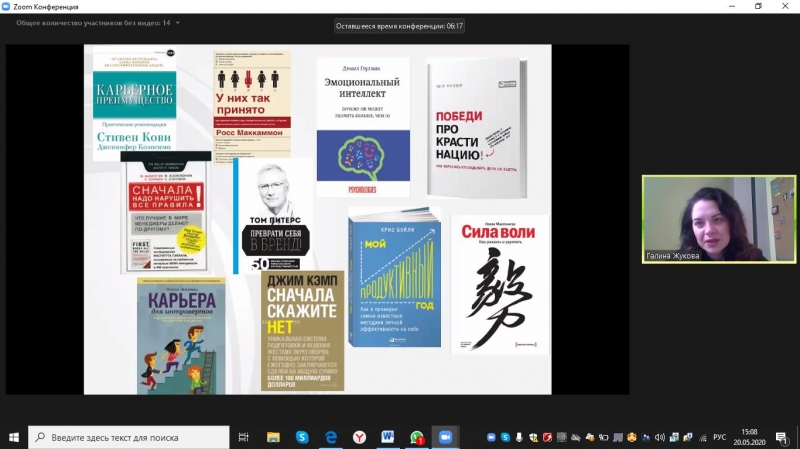
Task: Click the Zoom icon in system tray
Action: [491, 437]
